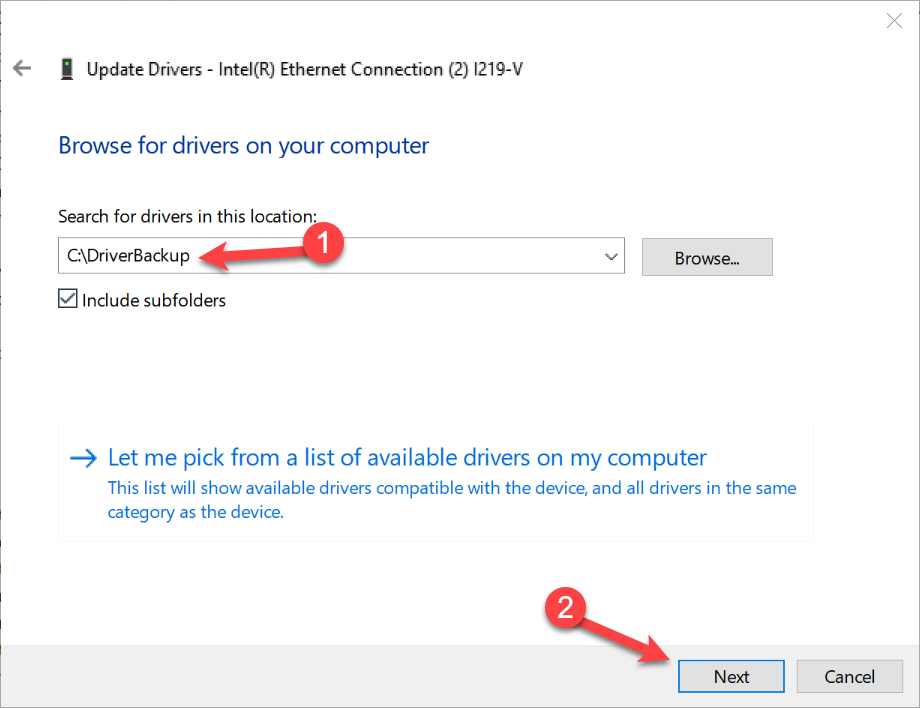Navigate back using the circled arrow
Viewport: 920px width, 708px height.
click(22, 68)
